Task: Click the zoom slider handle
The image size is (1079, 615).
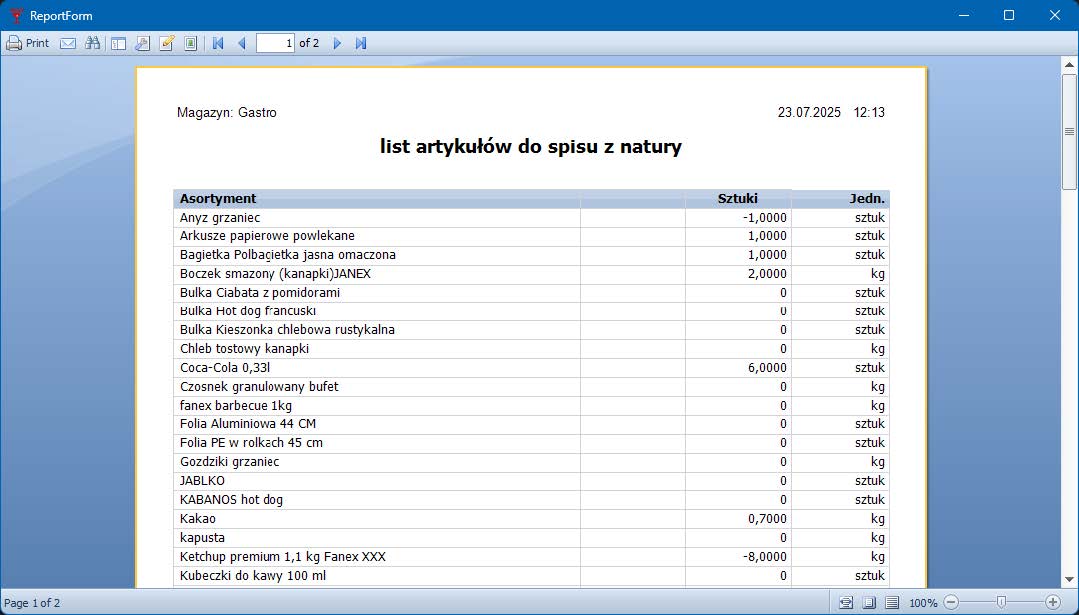Action: 1001,603
